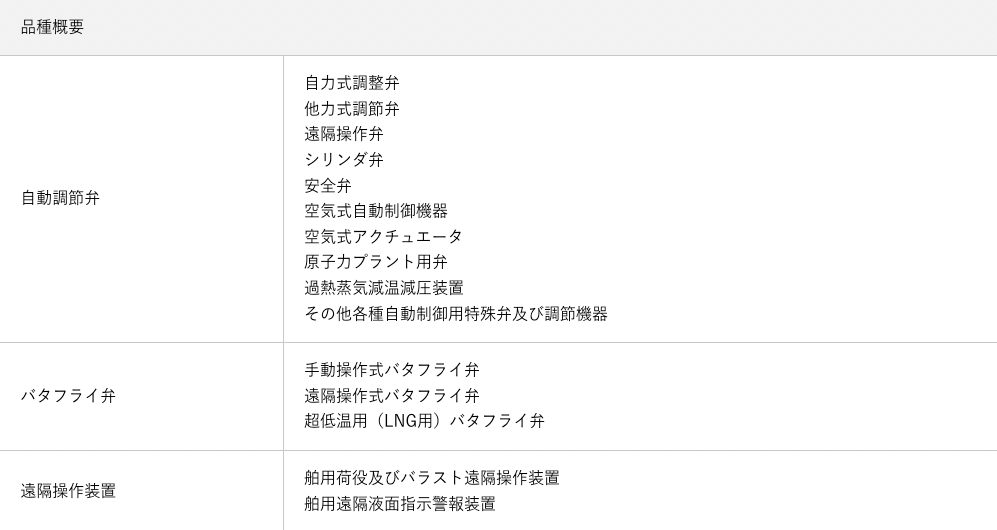Screen dimensions: 997x530
Task: Select the 自動調節弁 category cell
Action: point(61,198)
